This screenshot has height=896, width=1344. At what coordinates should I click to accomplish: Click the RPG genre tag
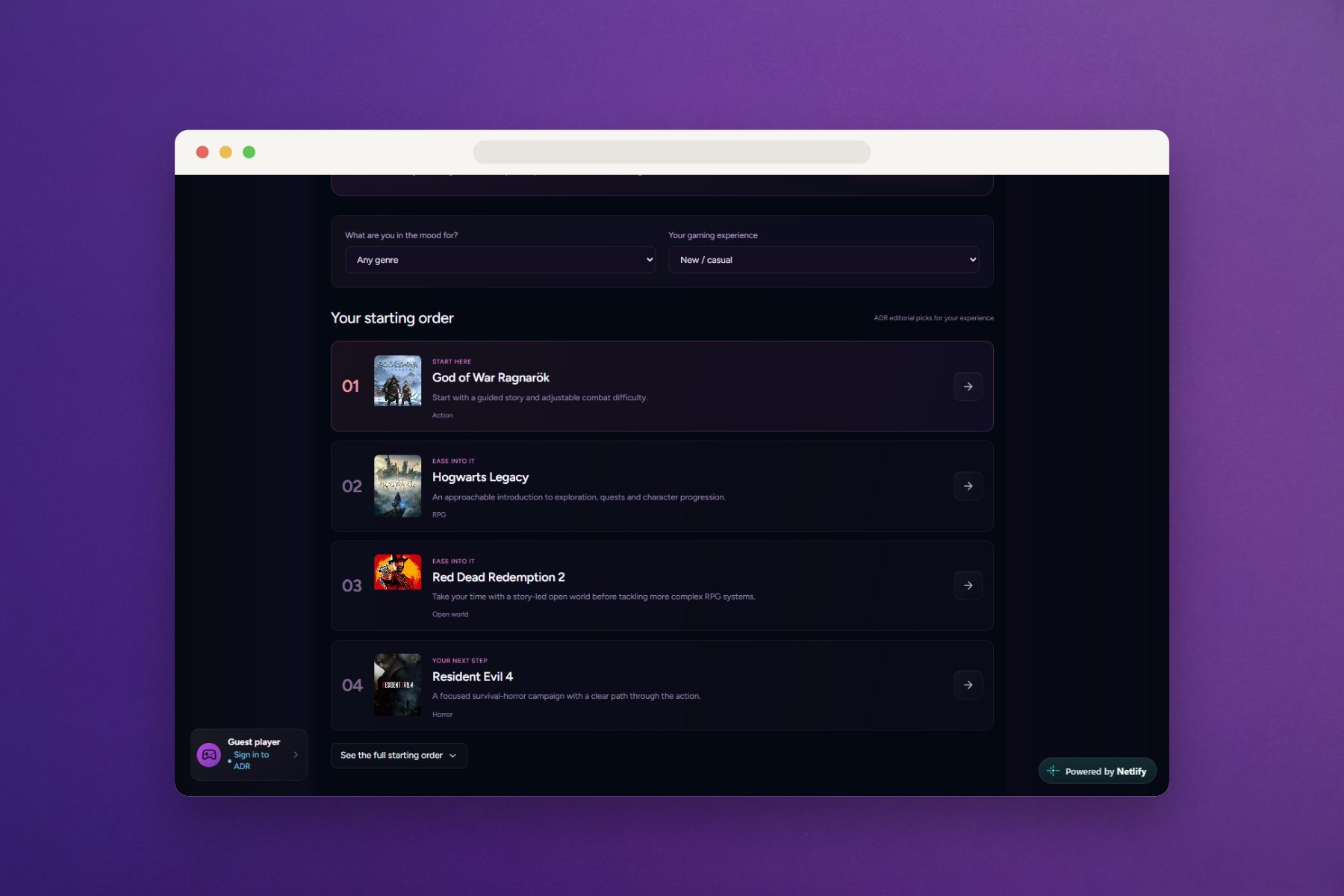(x=439, y=515)
